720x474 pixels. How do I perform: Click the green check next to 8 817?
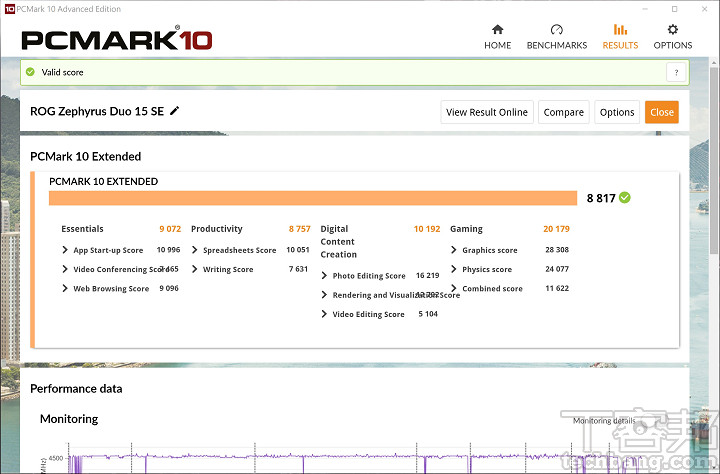(x=624, y=198)
